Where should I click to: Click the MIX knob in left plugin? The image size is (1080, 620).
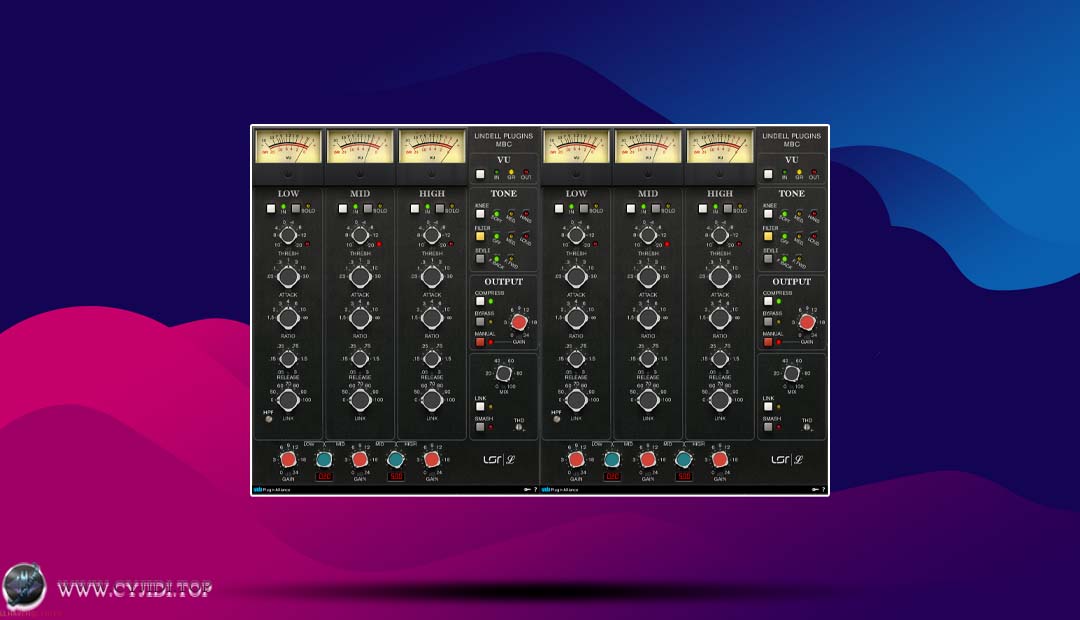(503, 373)
